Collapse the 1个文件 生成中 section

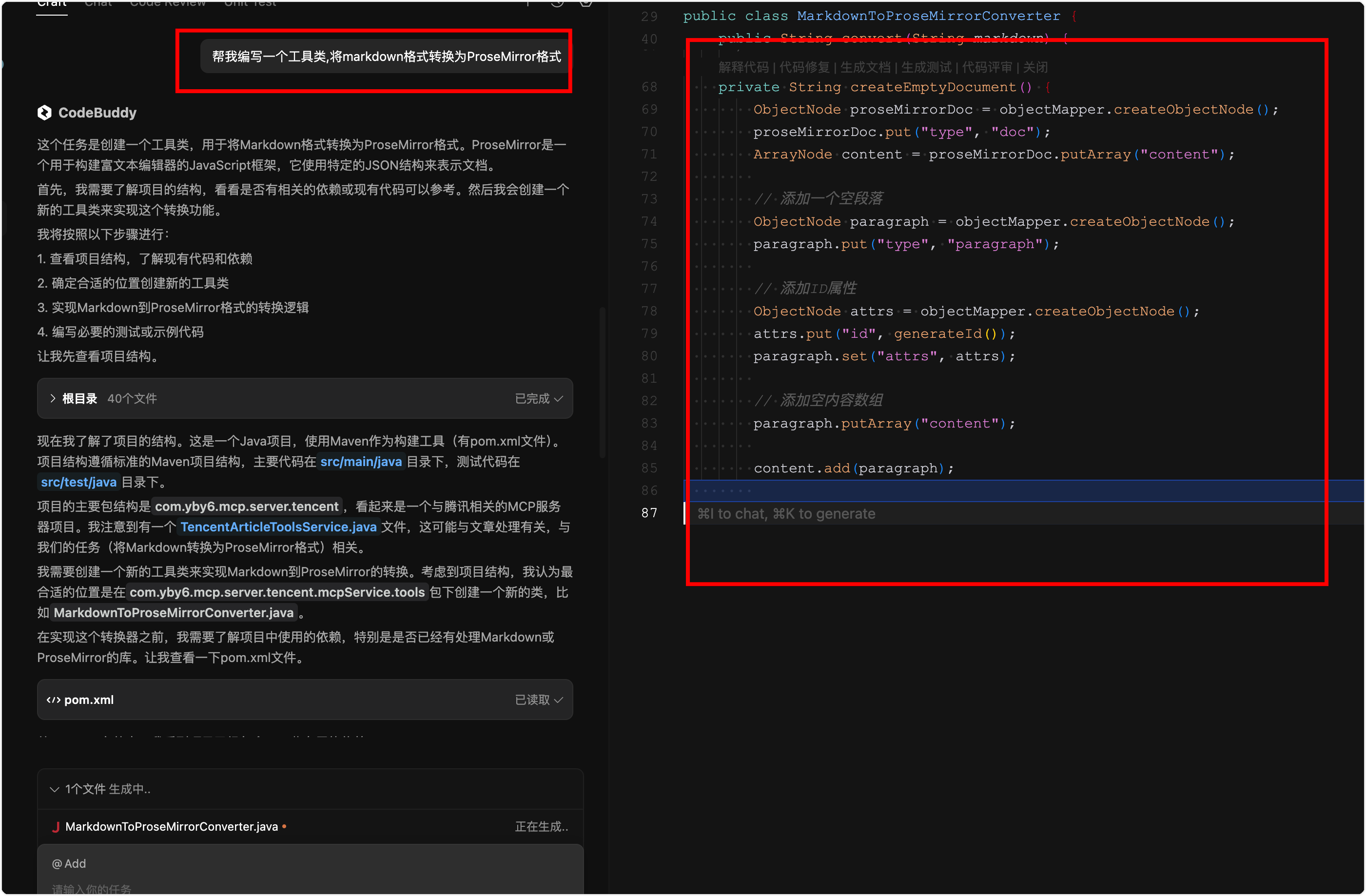click(x=55, y=789)
